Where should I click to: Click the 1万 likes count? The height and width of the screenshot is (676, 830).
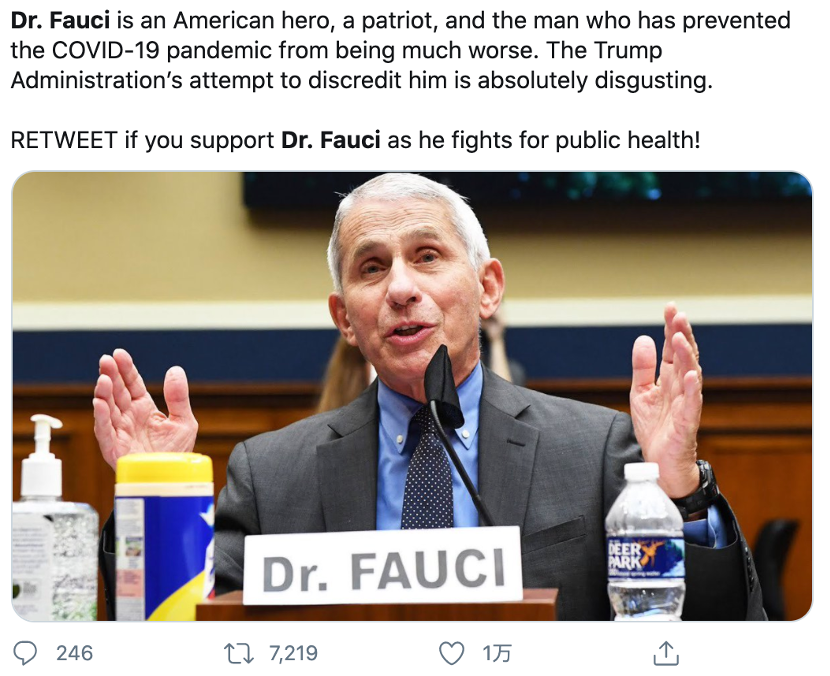tap(497, 653)
